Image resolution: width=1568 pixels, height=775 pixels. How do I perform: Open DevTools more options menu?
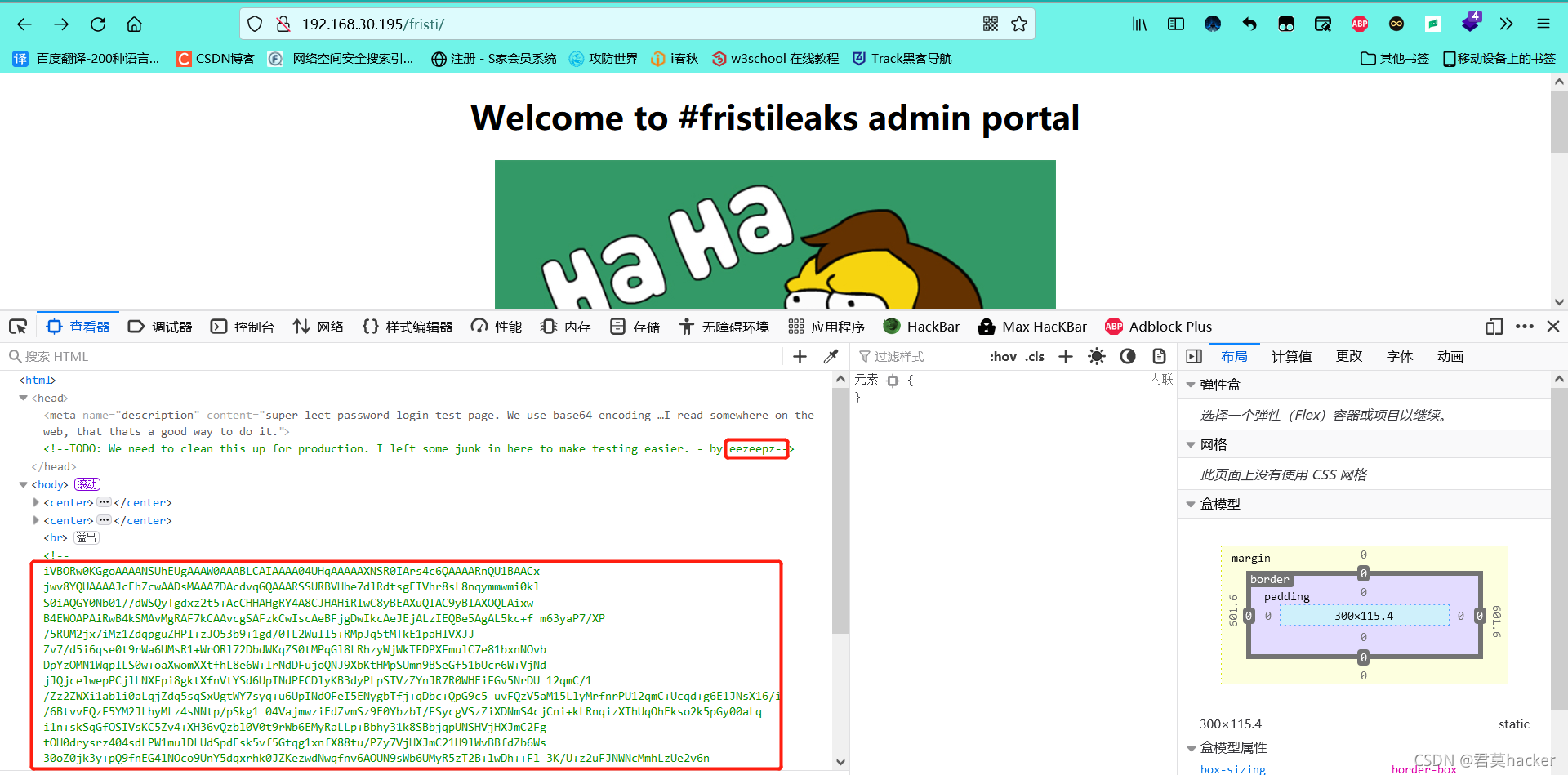pyautogui.click(x=1525, y=327)
